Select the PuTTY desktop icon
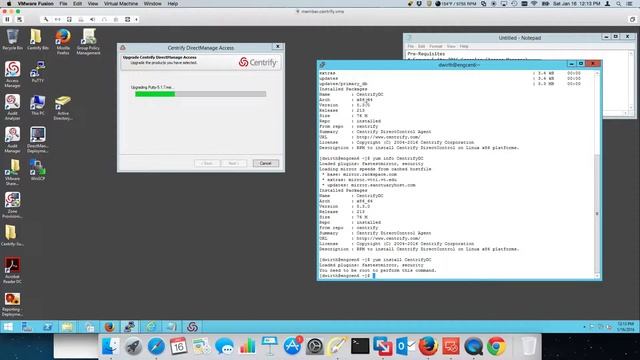Viewport: 640px width, 360px height. tap(38, 72)
